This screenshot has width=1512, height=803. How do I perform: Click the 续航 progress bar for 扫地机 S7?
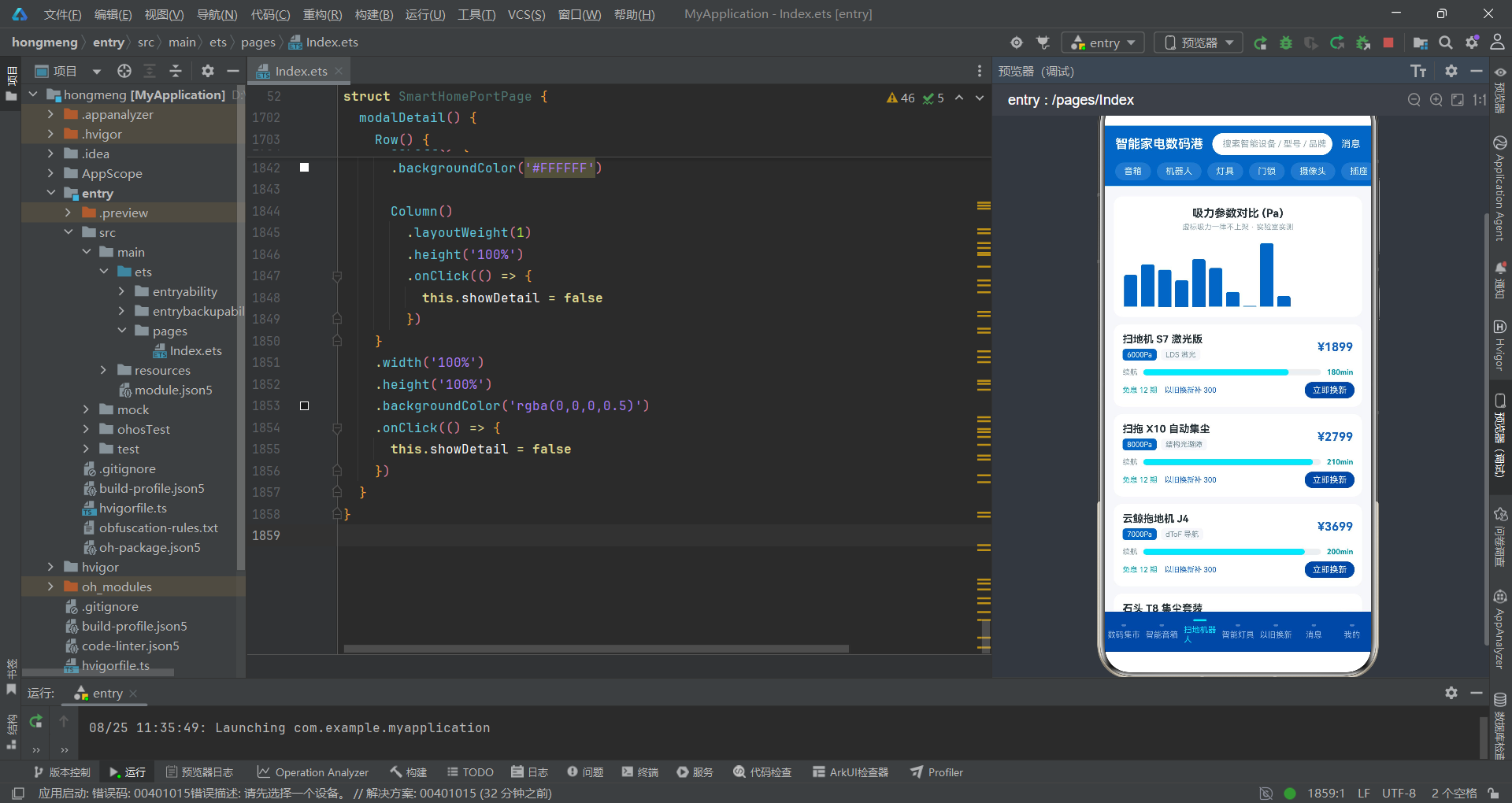[x=1232, y=372]
